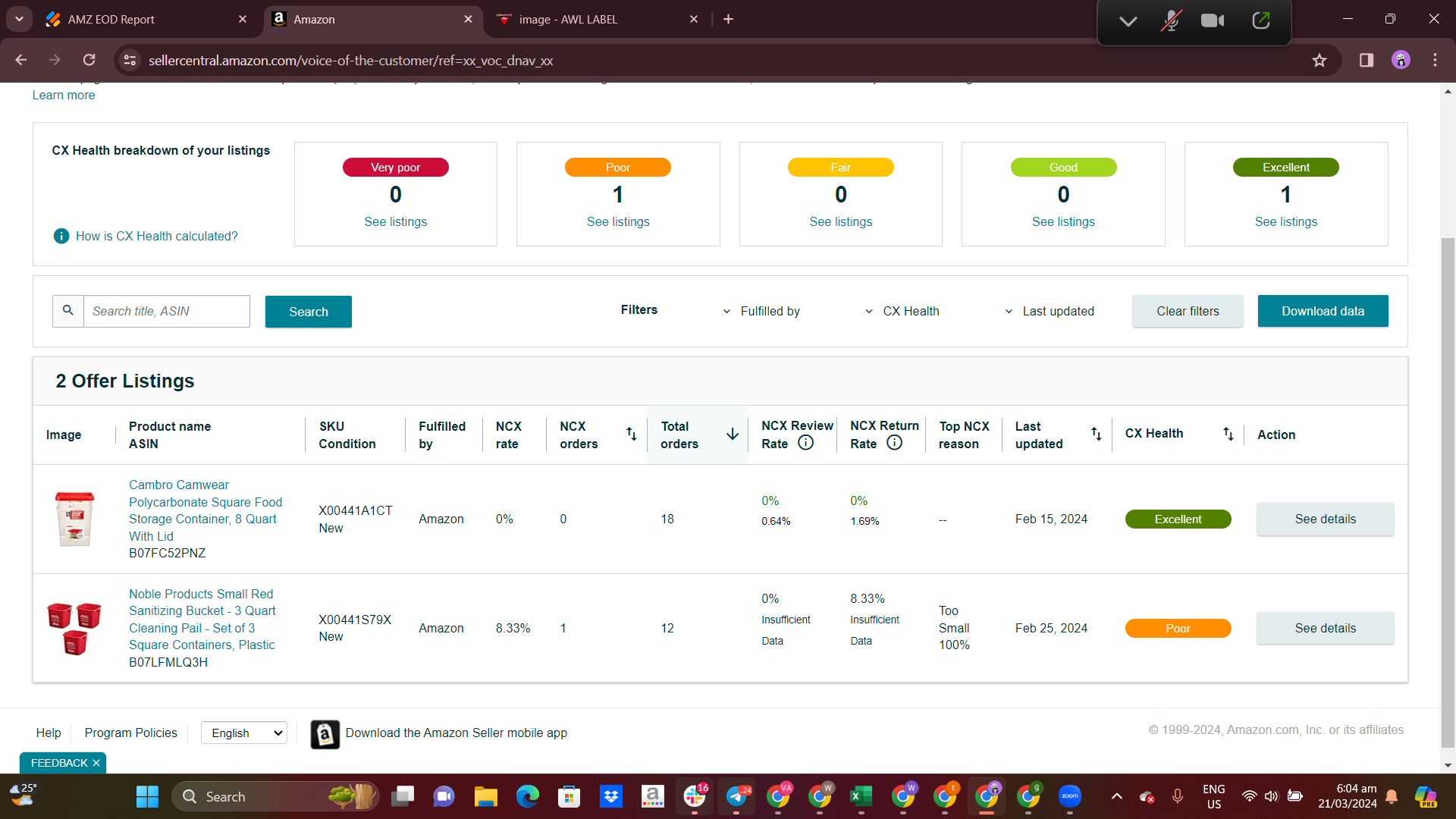Open Dropbox from the taskbar
1456x819 pixels.
(x=610, y=796)
